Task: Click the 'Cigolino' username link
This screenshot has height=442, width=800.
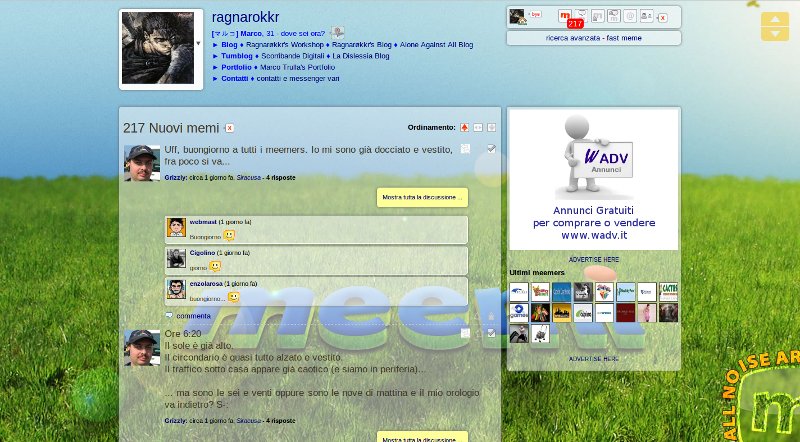Action: 203,253
